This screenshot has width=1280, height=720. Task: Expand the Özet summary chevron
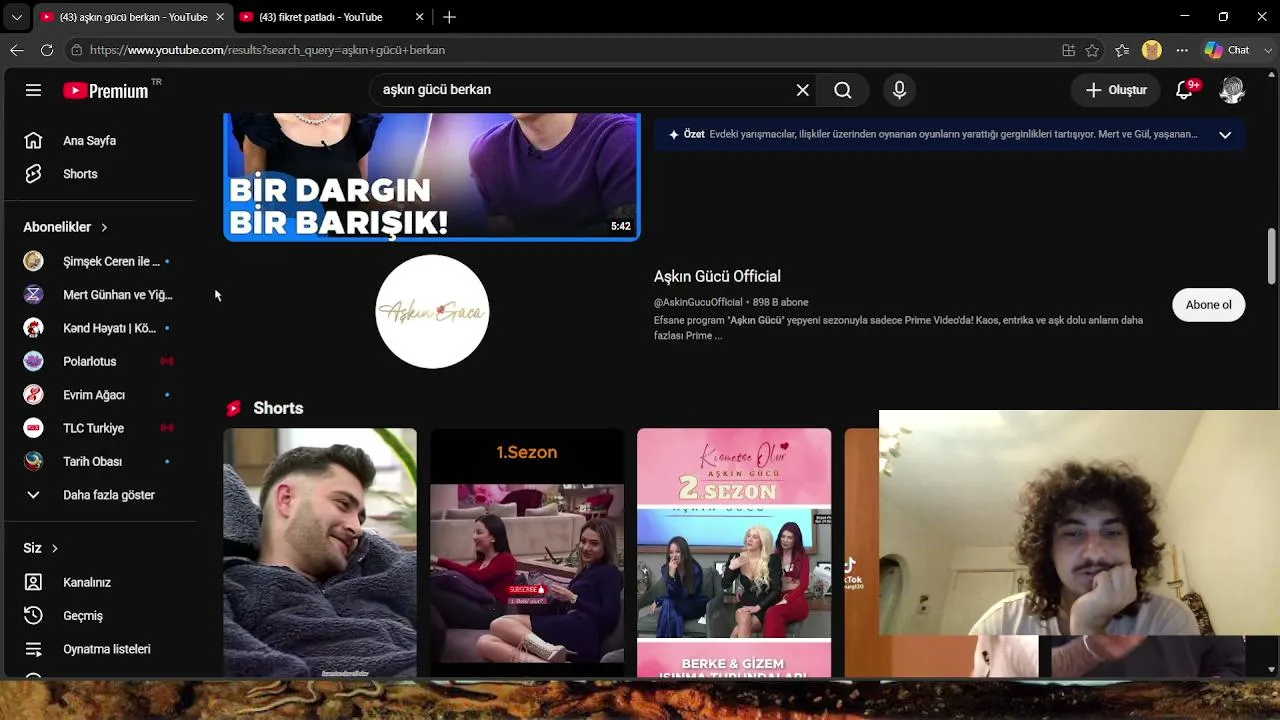[1225, 135]
